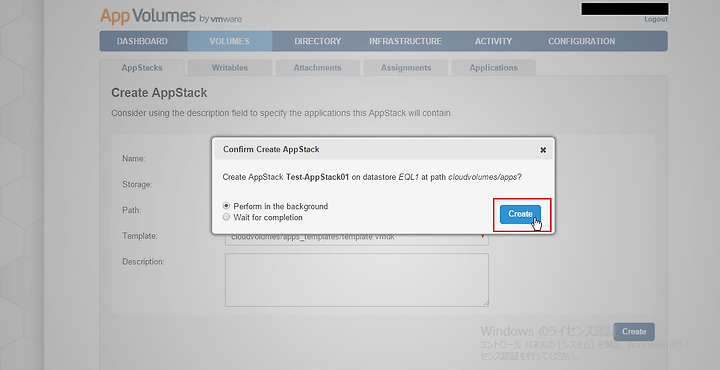Image resolution: width=720 pixels, height=370 pixels.
Task: Open the Template dropdown arrow
Action: (x=482, y=237)
